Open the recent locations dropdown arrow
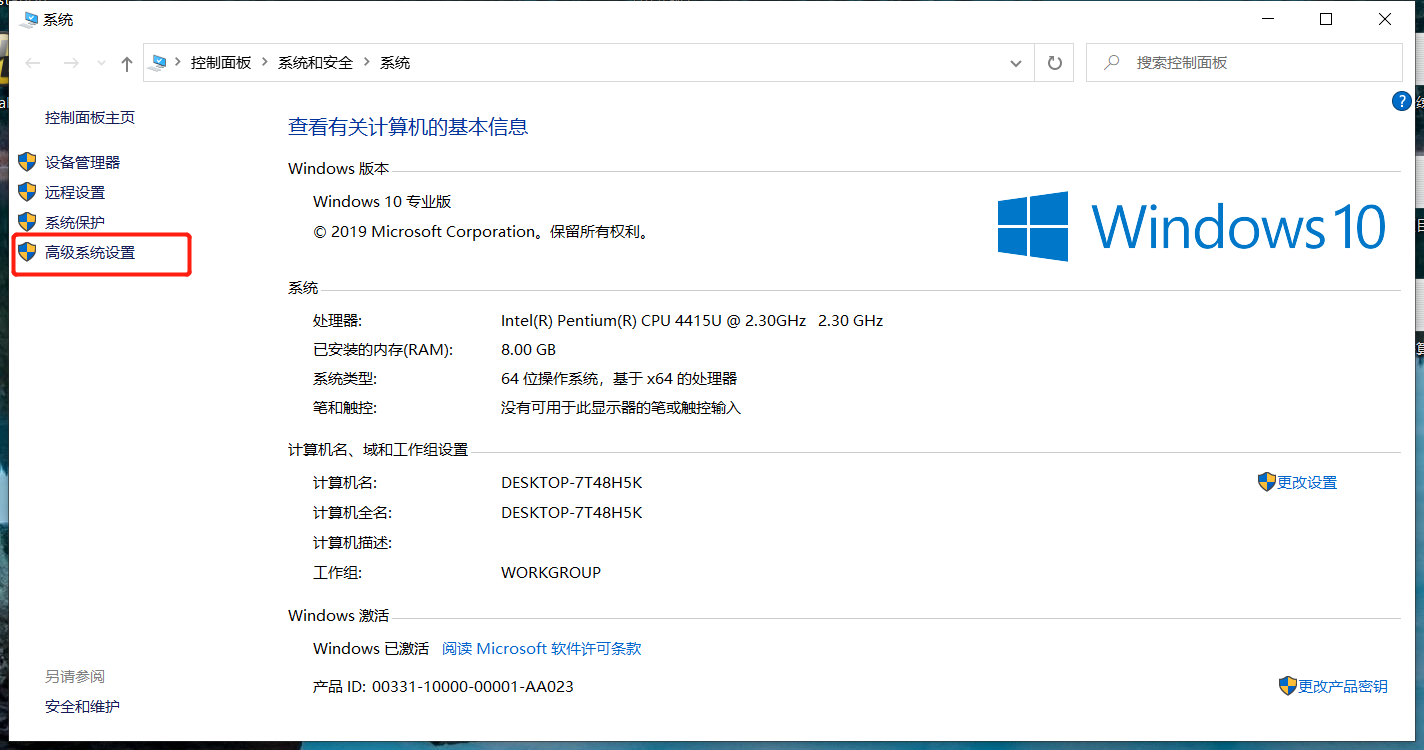The height and width of the screenshot is (750, 1424). click(x=101, y=63)
